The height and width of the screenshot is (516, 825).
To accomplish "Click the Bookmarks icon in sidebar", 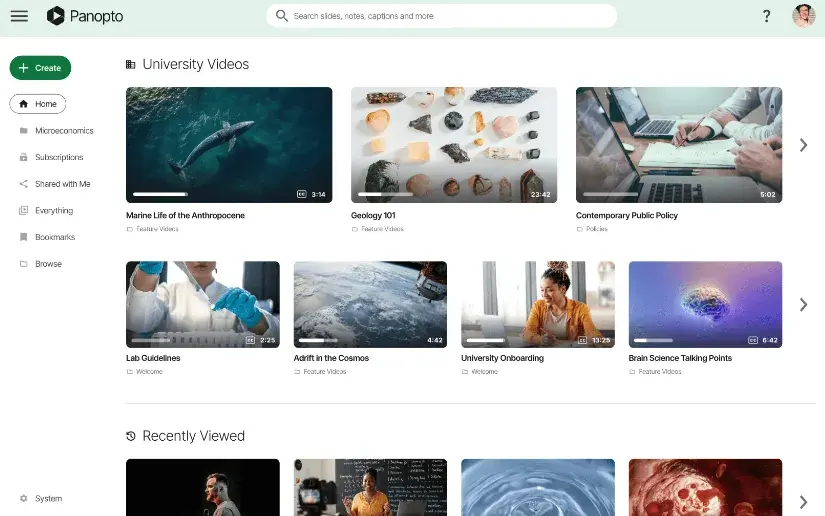I will [24, 237].
